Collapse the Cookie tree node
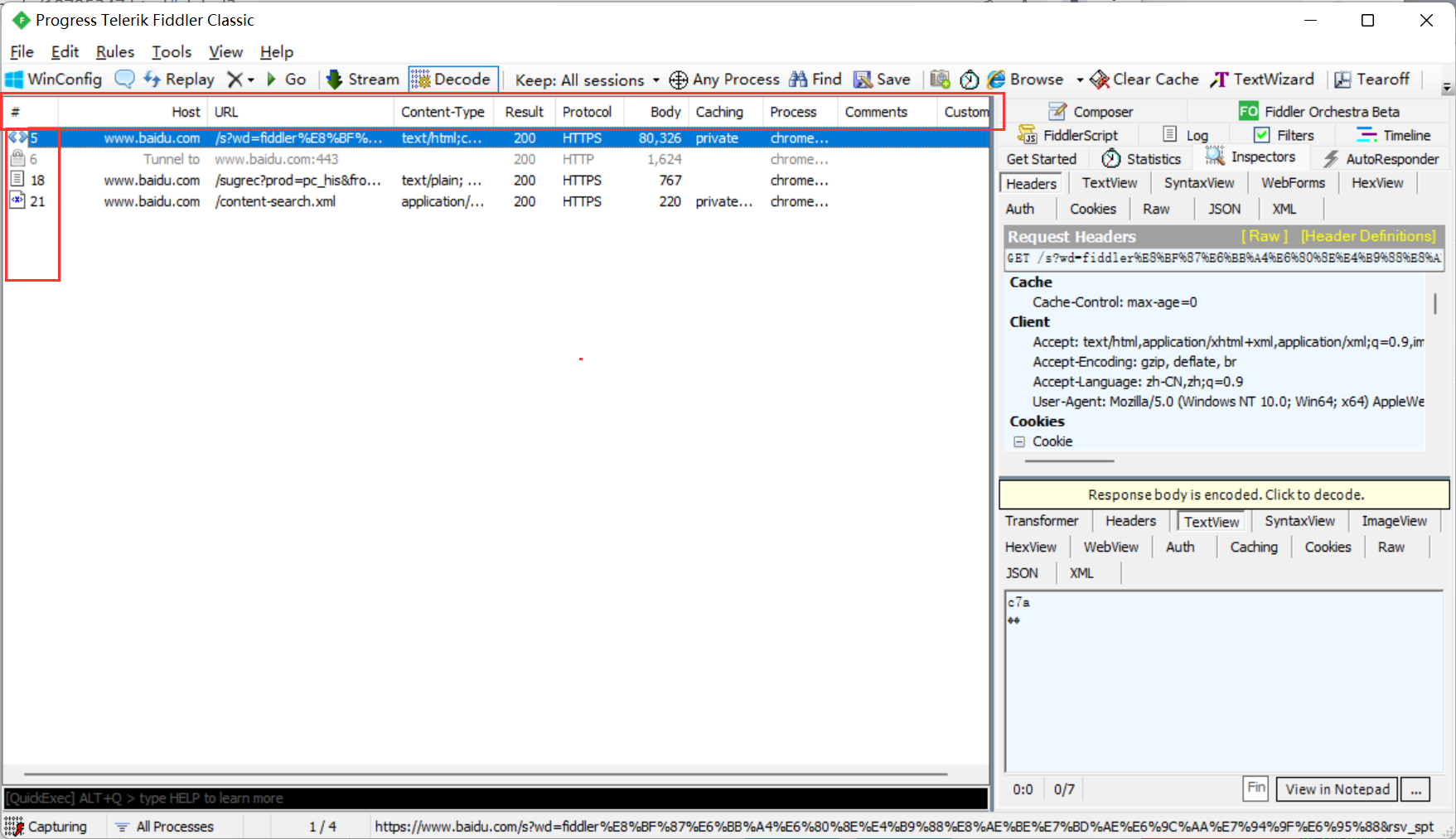This screenshot has height=839, width=1456. tap(1019, 442)
